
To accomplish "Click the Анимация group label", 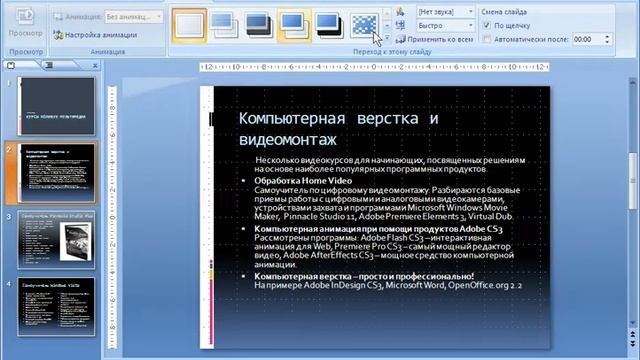I will point(108,52).
